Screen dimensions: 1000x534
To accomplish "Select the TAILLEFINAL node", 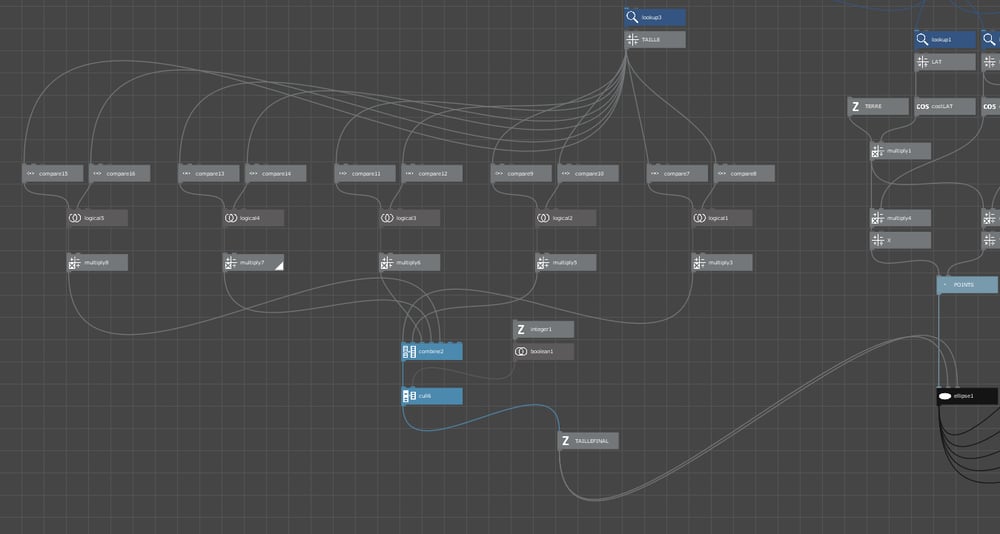I will pos(589,441).
